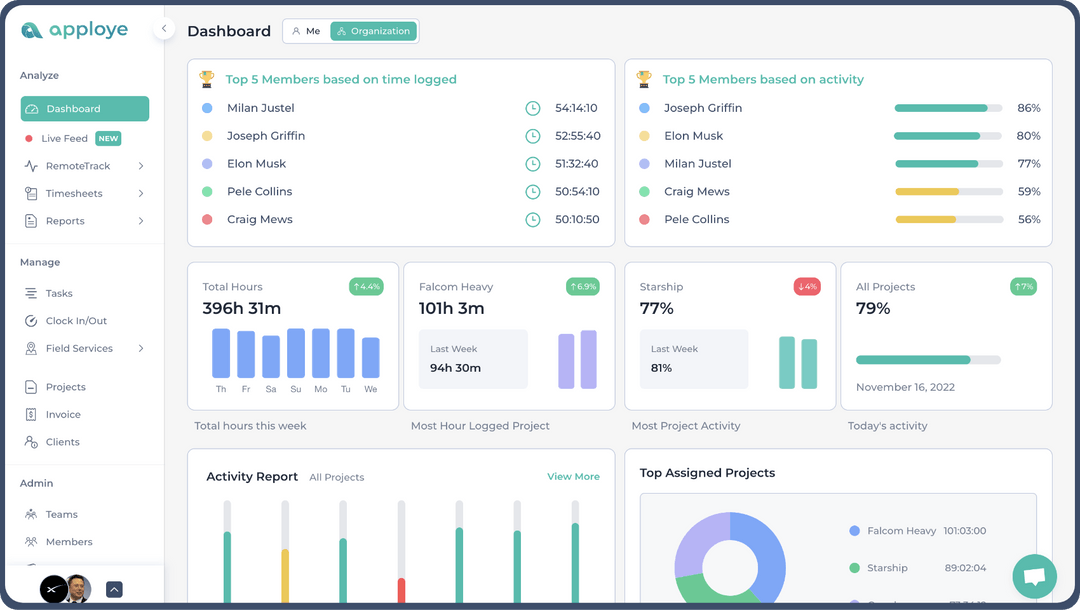Click the Tasks list icon under Manage
This screenshot has width=1080, height=610.
coord(33,293)
